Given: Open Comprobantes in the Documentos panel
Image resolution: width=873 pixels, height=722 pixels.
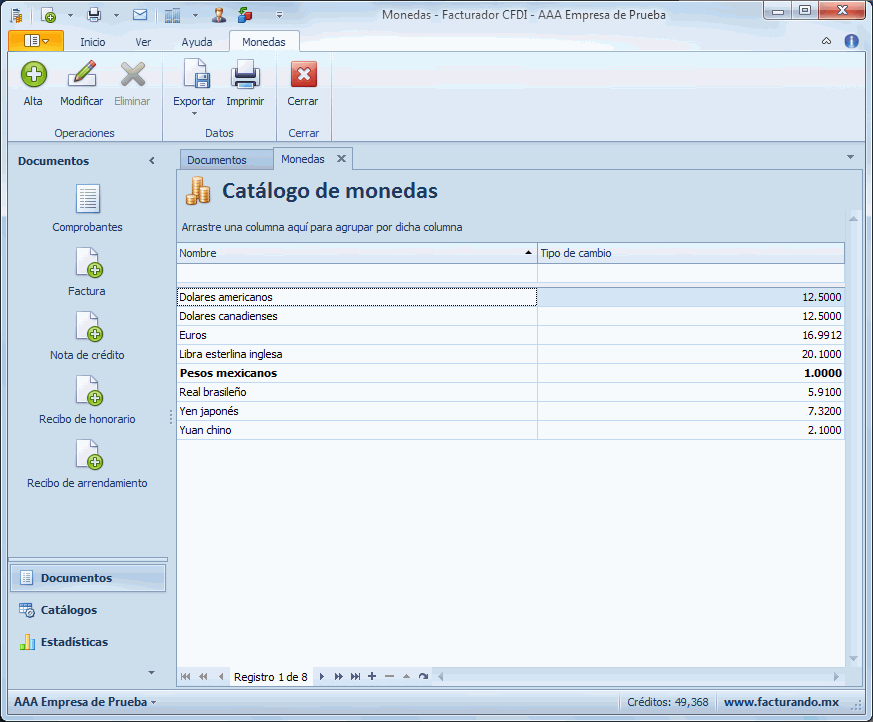Looking at the screenshot, I should click(x=88, y=200).
